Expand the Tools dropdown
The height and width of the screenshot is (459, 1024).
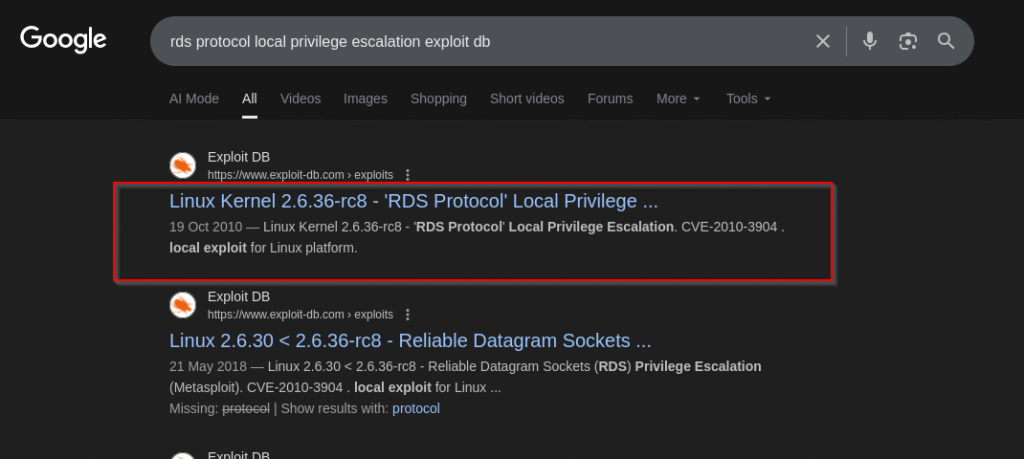(748, 99)
